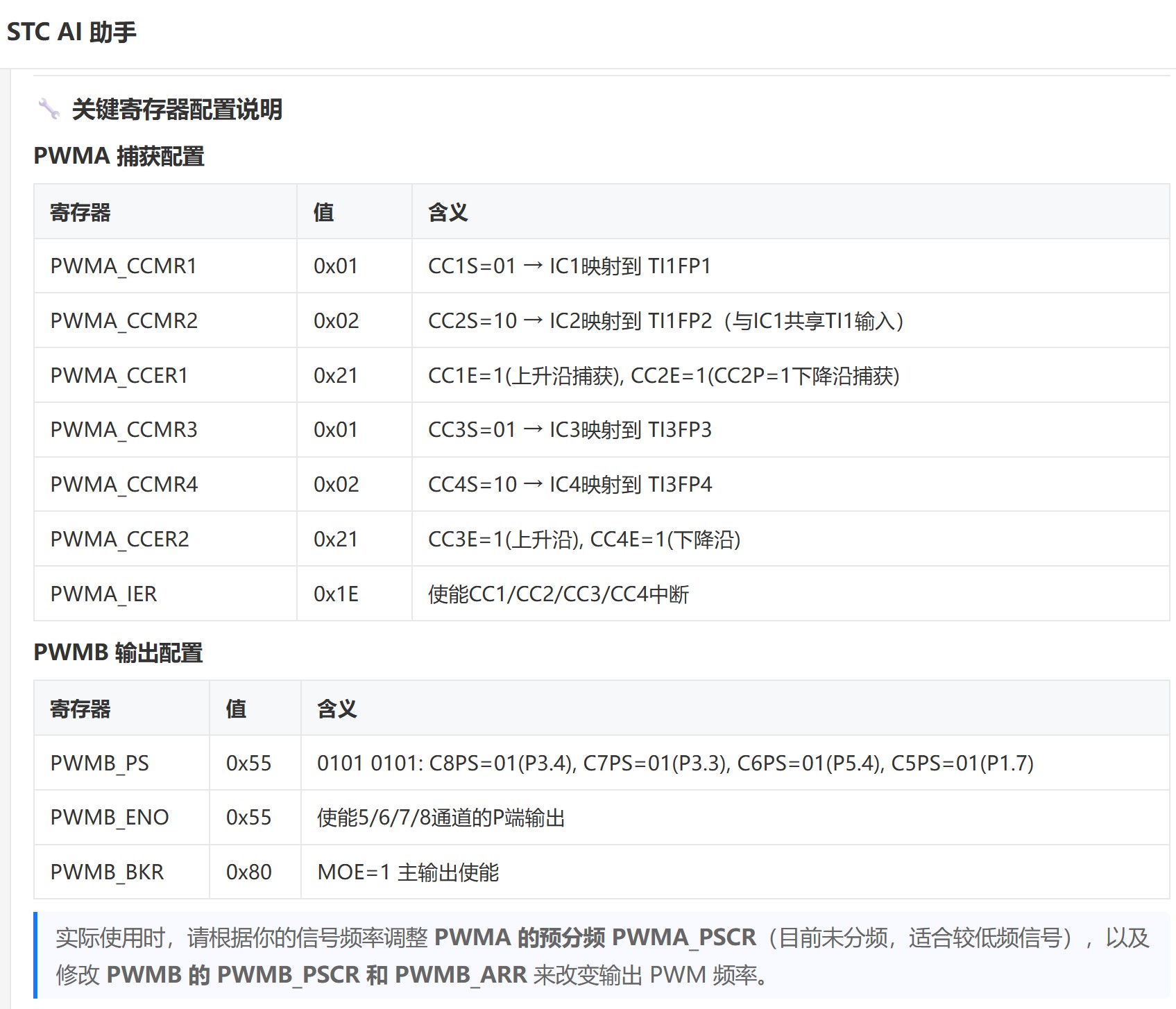Click value 0x01 in the PWMA_CCMR1 row
Image resolution: width=1176 pixels, height=1009 pixels.
[x=336, y=266]
